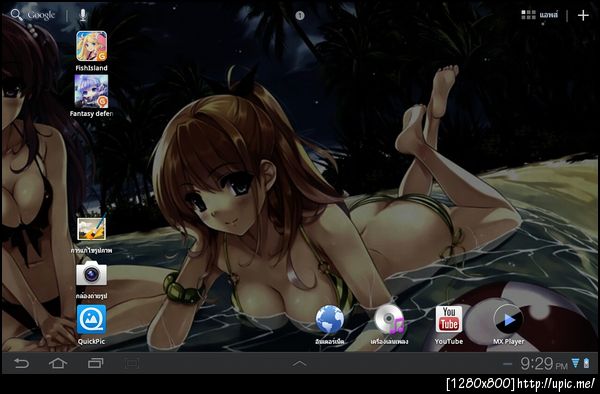Tap the Google search magnifier icon

coord(16,15)
